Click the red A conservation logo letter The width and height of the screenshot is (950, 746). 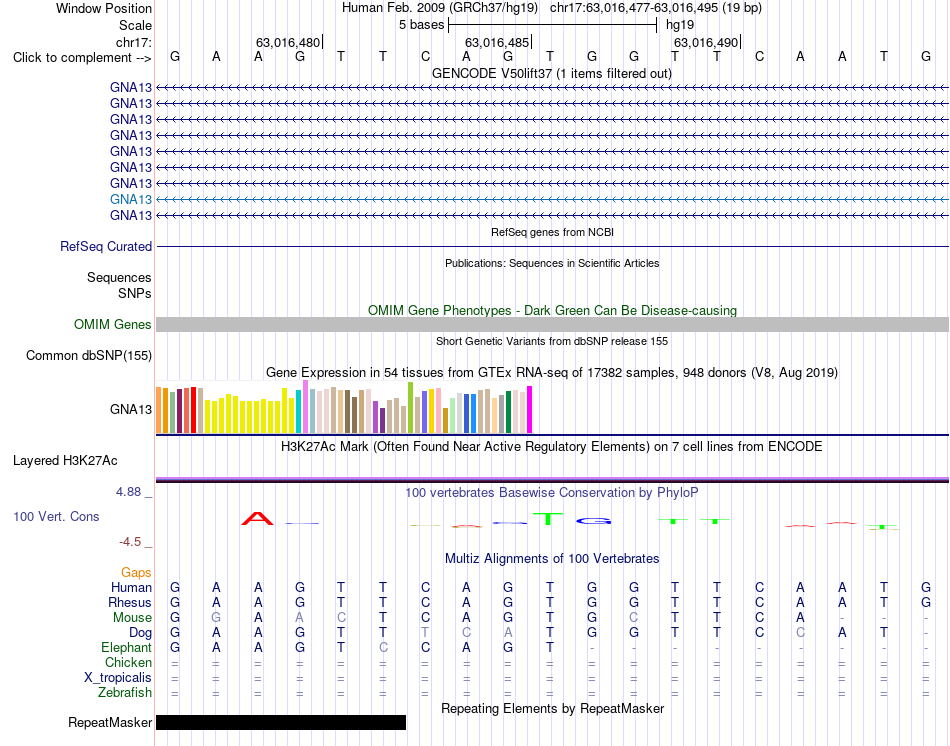pos(257,519)
